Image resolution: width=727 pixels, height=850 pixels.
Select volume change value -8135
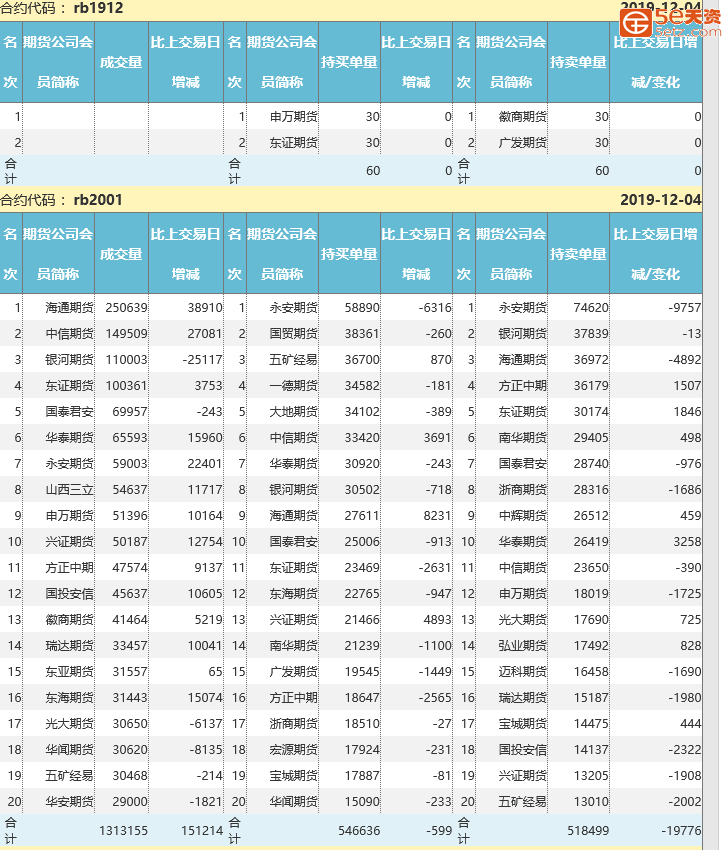point(206,750)
